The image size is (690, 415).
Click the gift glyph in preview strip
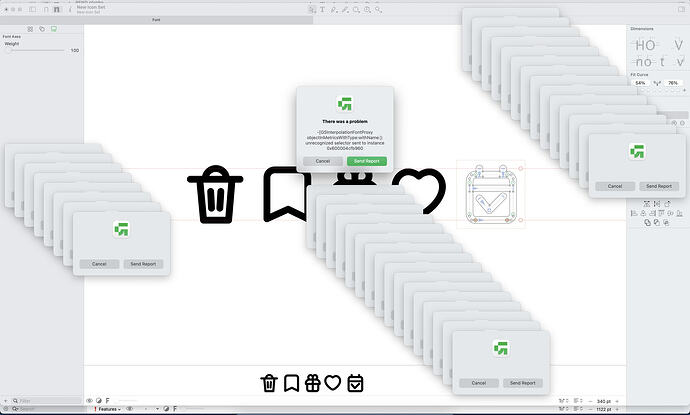pos(312,383)
